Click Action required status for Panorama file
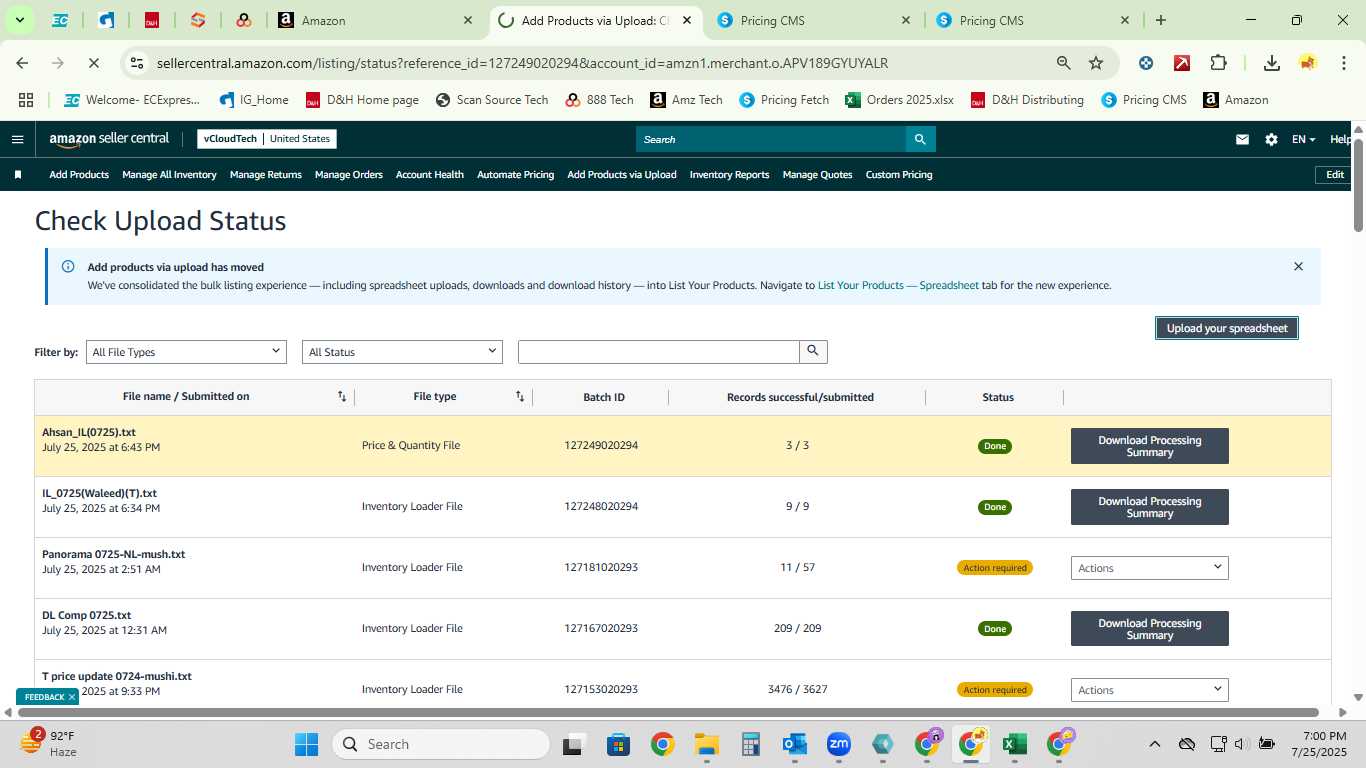The image size is (1366, 768). 995,568
